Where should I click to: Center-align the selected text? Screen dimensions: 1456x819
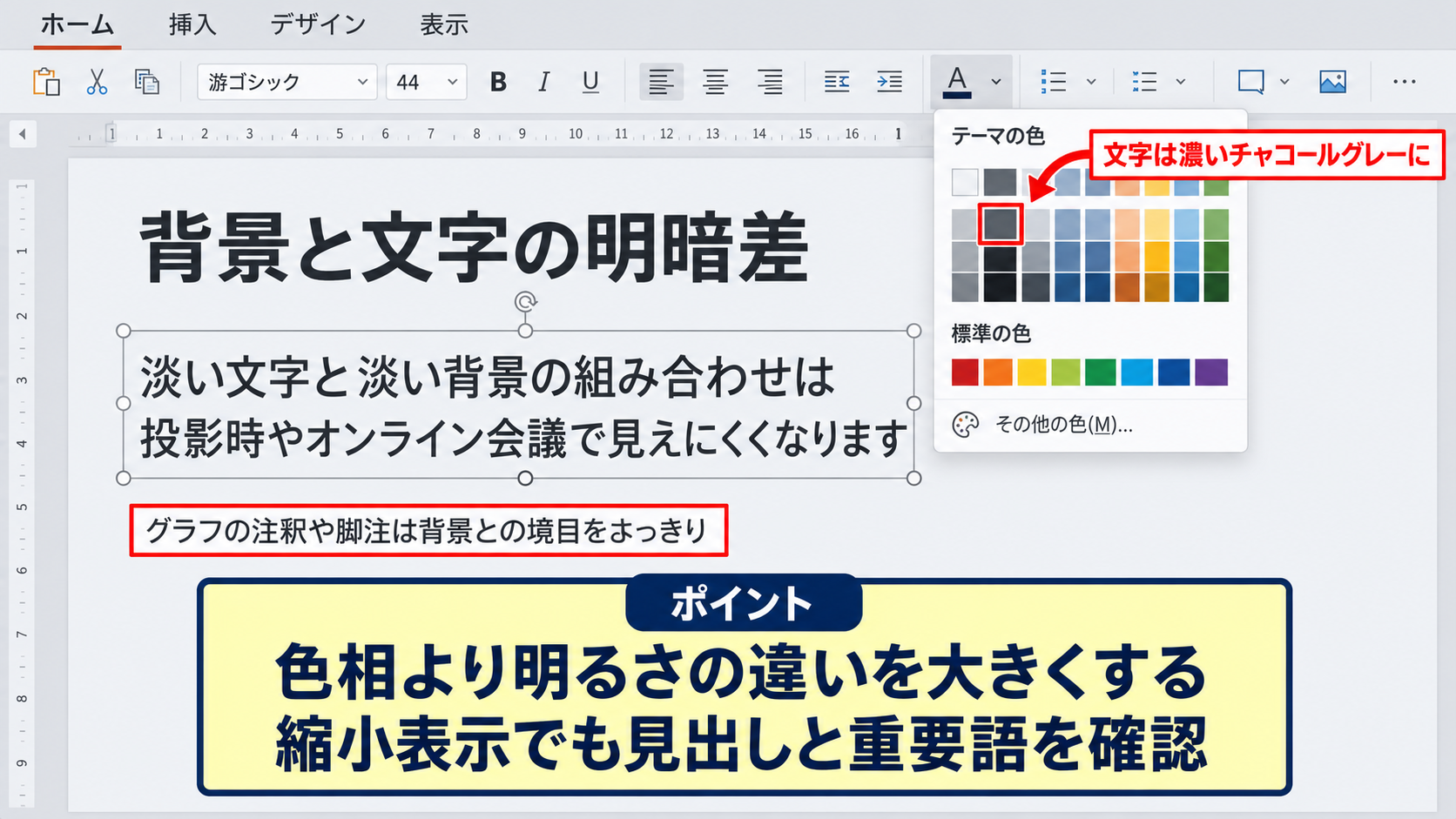(x=716, y=82)
